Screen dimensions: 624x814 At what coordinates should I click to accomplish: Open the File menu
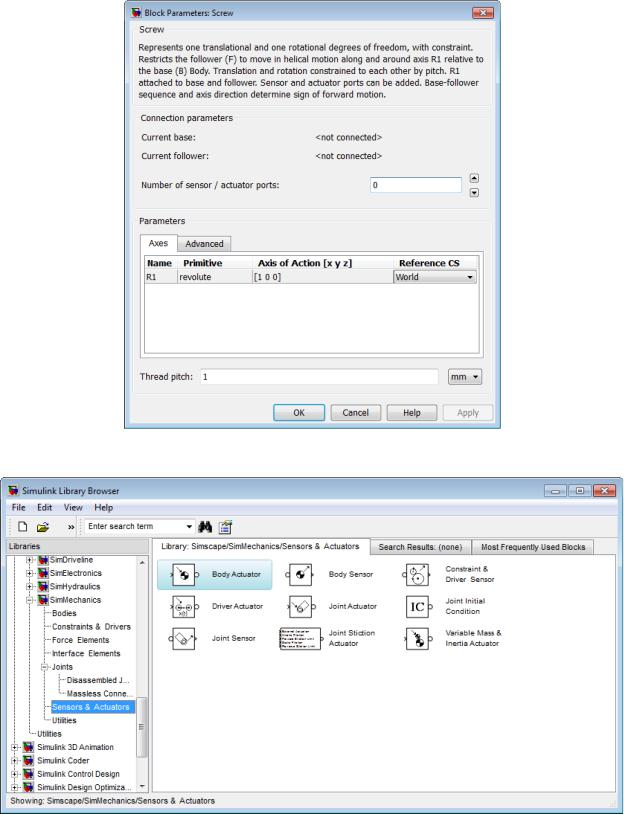point(18,508)
